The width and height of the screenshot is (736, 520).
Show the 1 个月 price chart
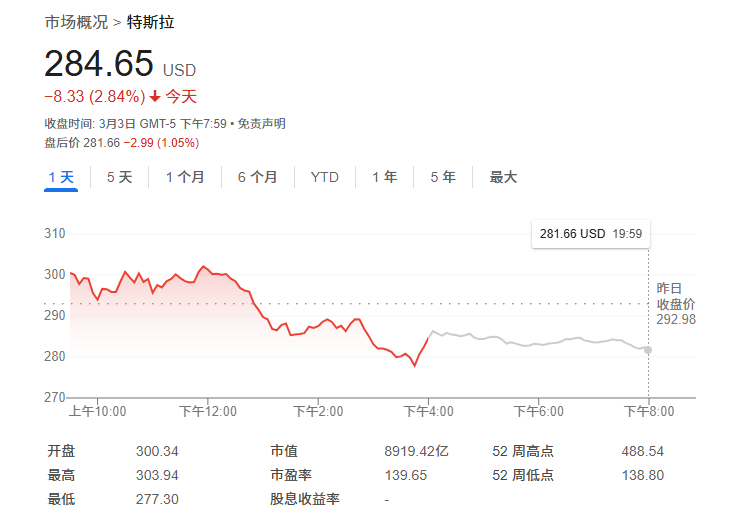click(x=185, y=177)
